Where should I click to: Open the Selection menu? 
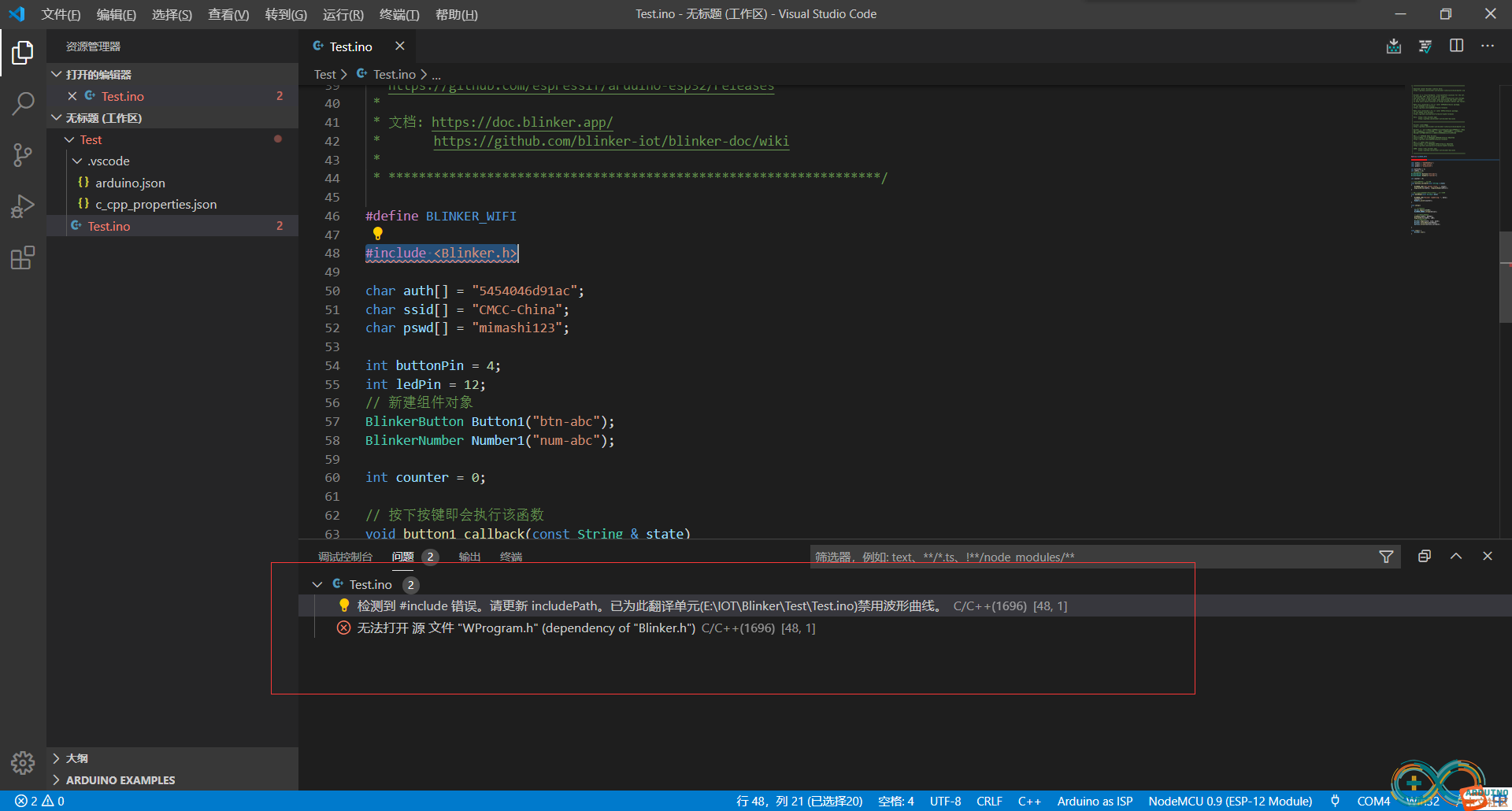(172, 14)
